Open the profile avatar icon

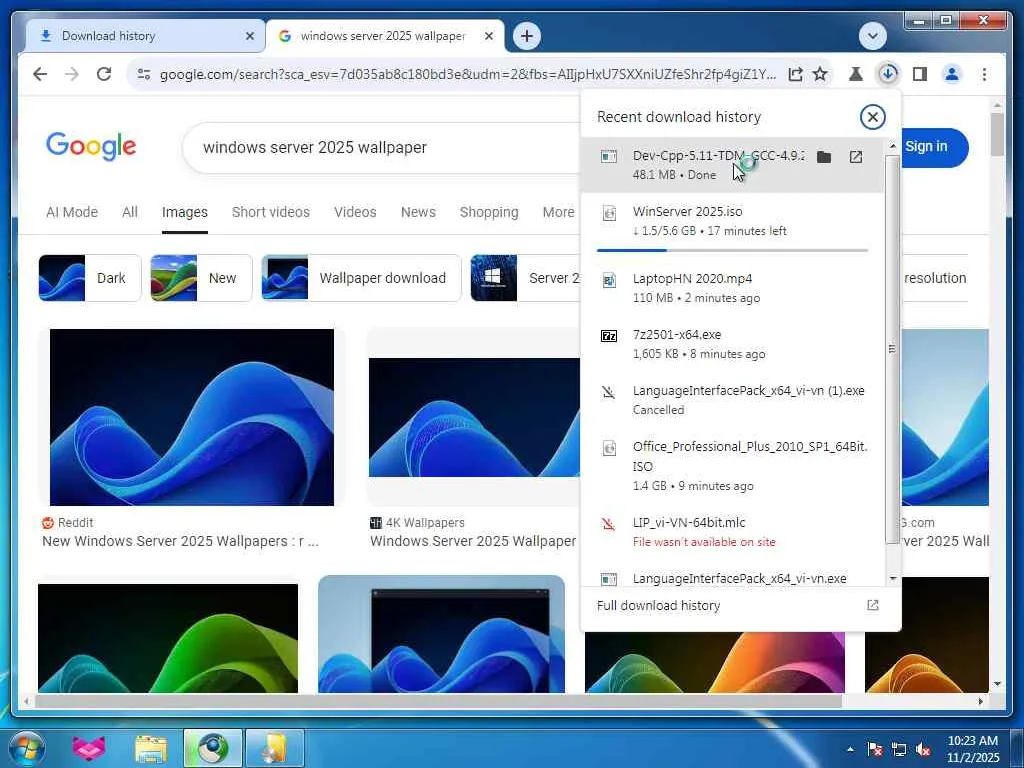[x=952, y=74]
